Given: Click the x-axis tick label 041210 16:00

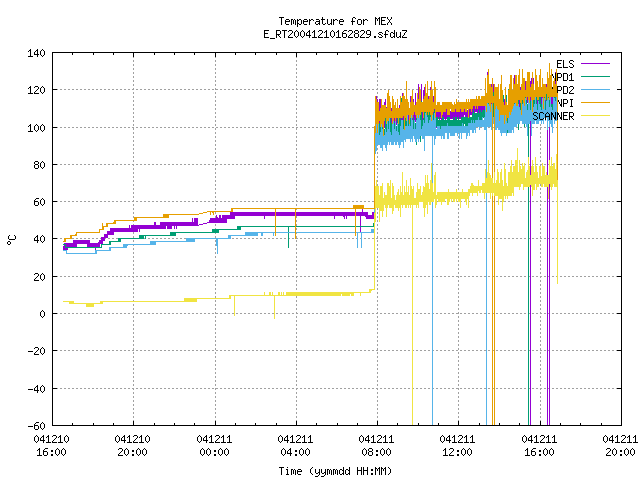Looking at the screenshot, I should click(51, 446).
